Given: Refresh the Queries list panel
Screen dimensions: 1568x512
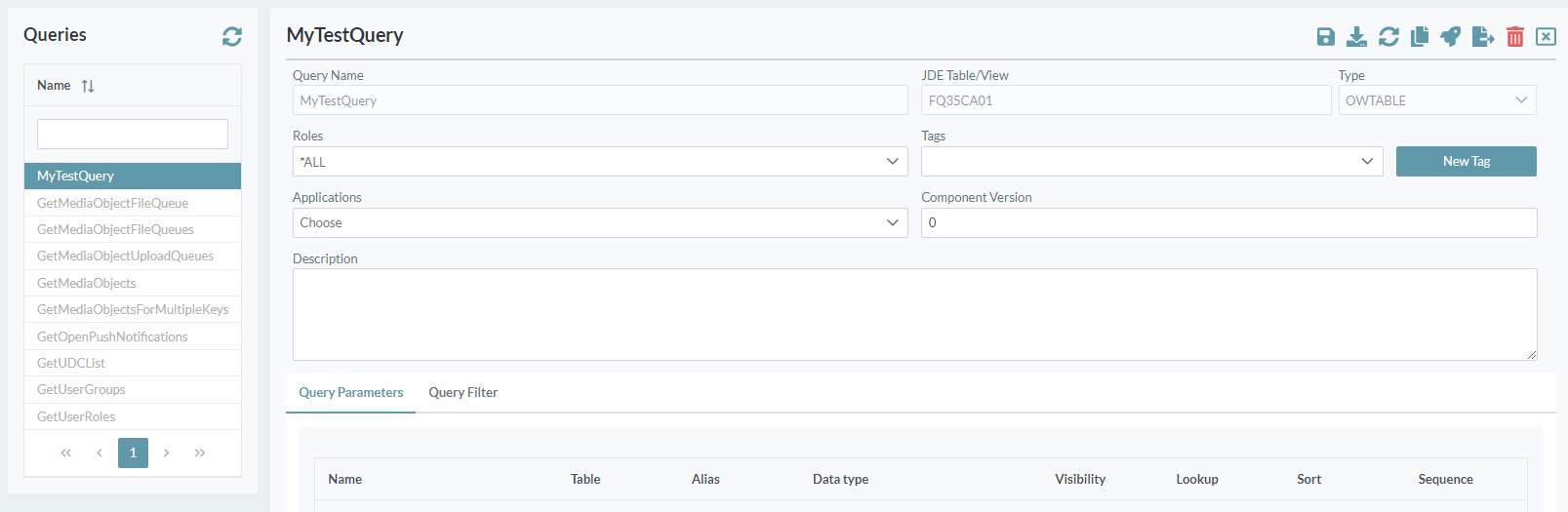Looking at the screenshot, I should tap(232, 36).
